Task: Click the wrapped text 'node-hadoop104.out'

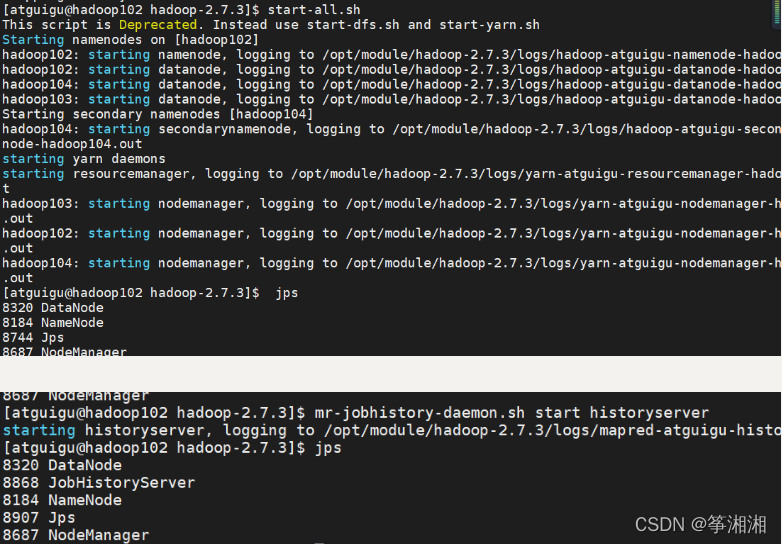Action: pyautogui.click(x=72, y=144)
